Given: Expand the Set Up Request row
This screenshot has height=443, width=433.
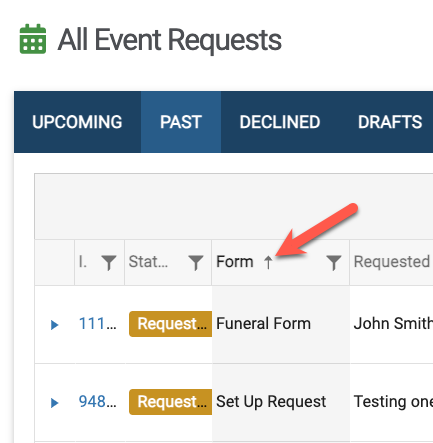Looking at the screenshot, I should point(54,402).
